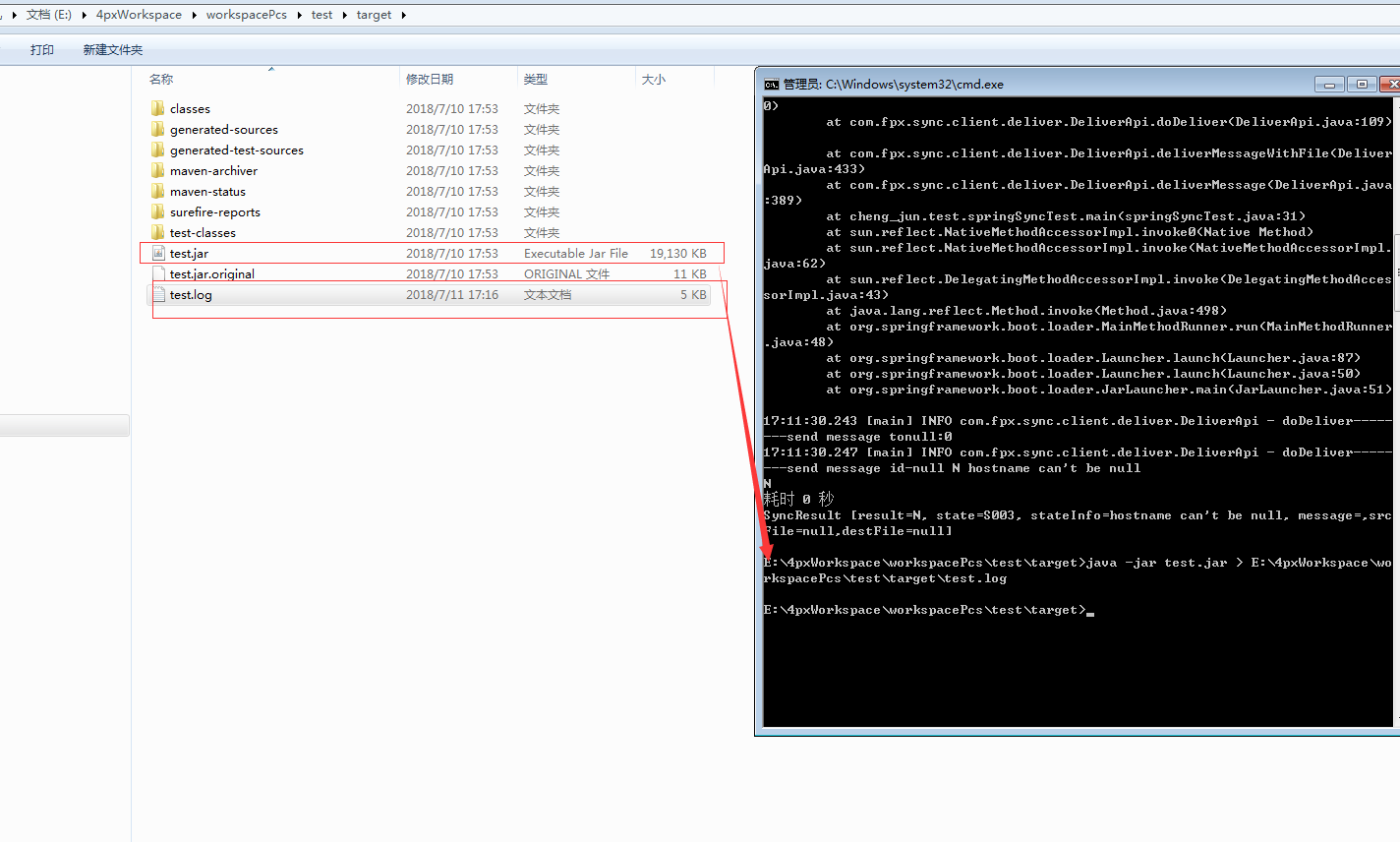Click the generated-test-sources folder icon
The height and width of the screenshot is (842, 1400).
pyautogui.click(x=157, y=150)
